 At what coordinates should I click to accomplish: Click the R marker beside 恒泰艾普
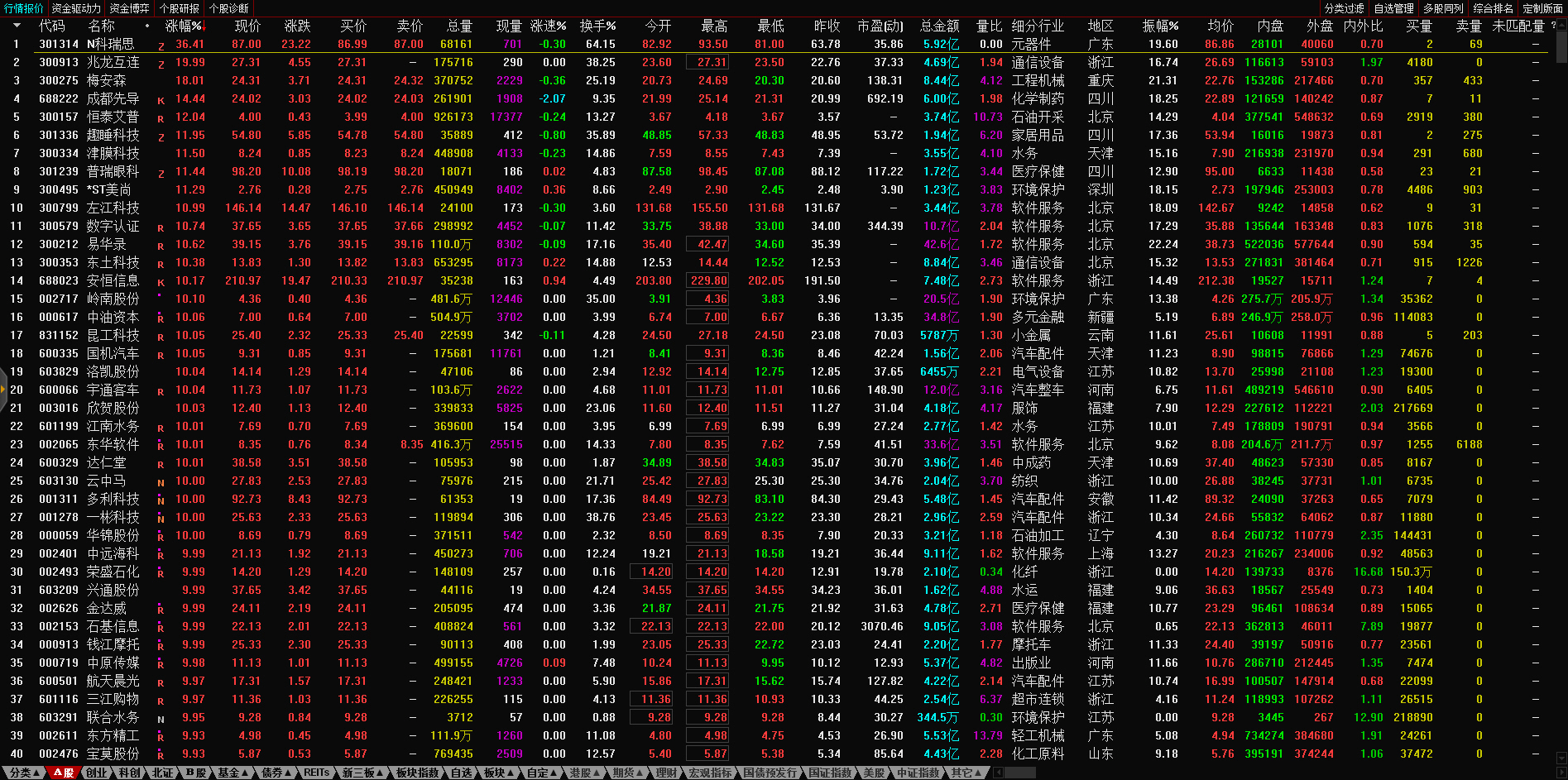161,118
